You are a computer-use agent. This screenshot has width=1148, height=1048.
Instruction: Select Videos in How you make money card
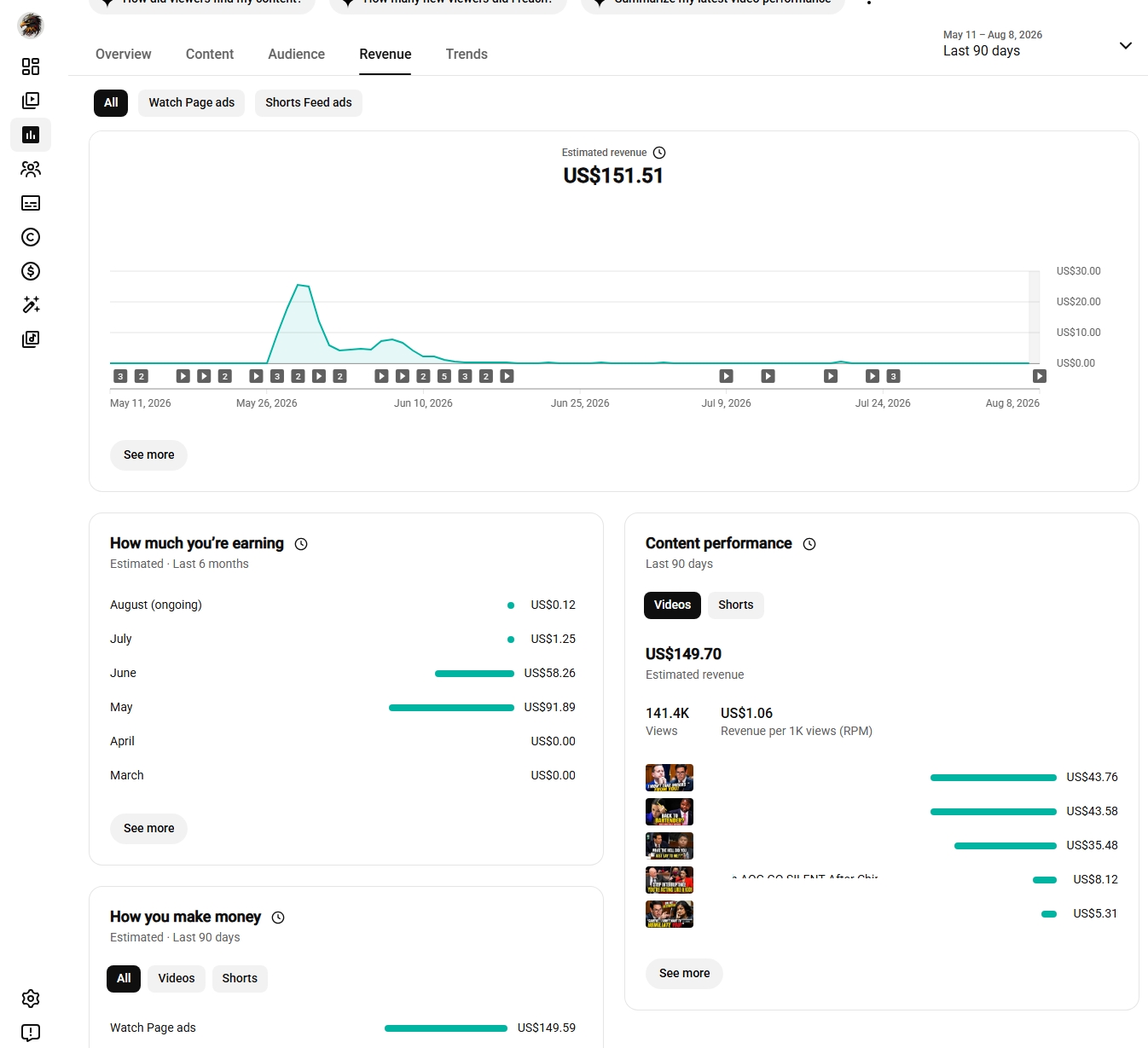point(177,978)
